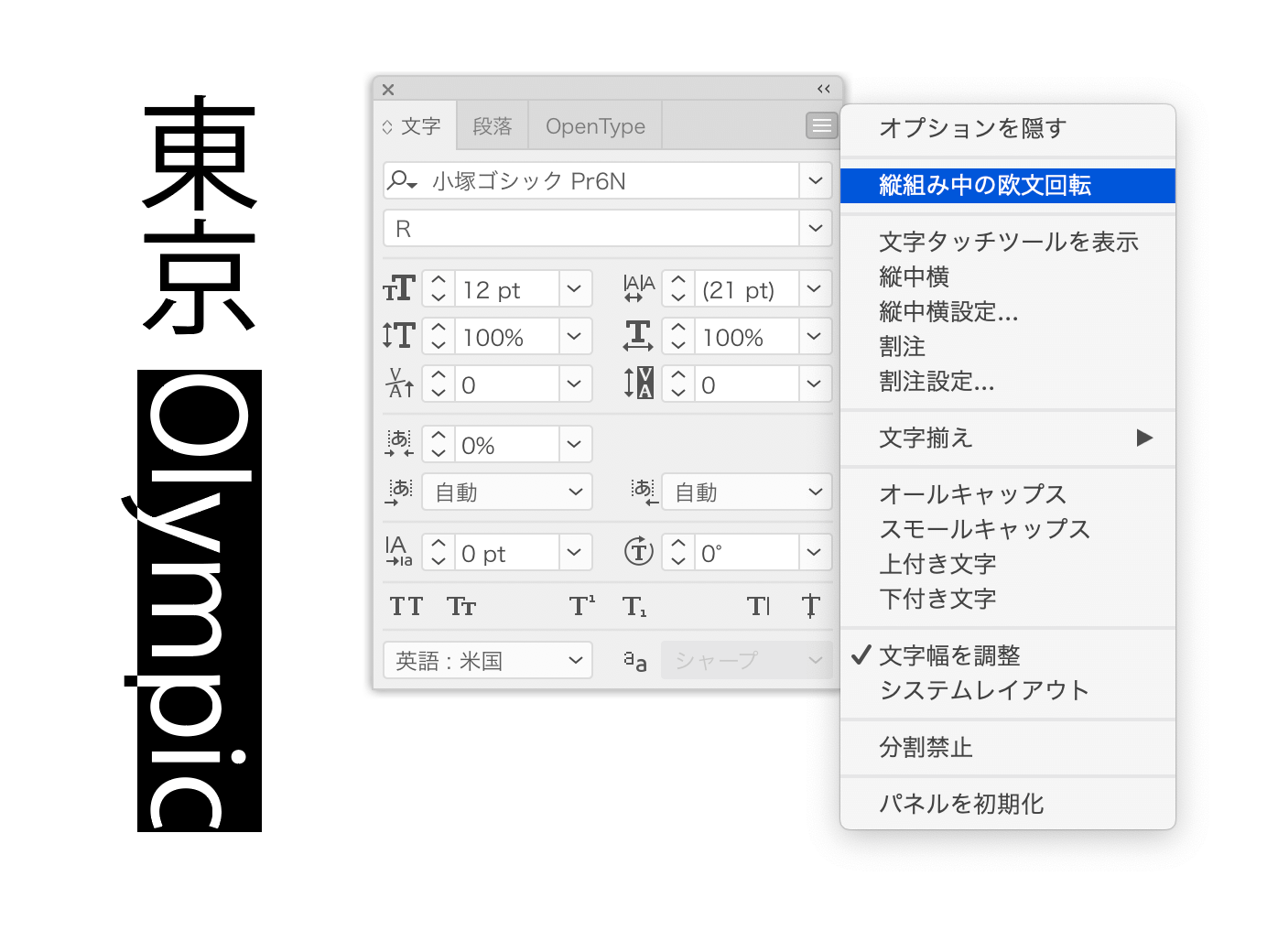Screen dimensions: 1278x952
Task: Open the font family dropdown arrow
Action: [x=815, y=180]
